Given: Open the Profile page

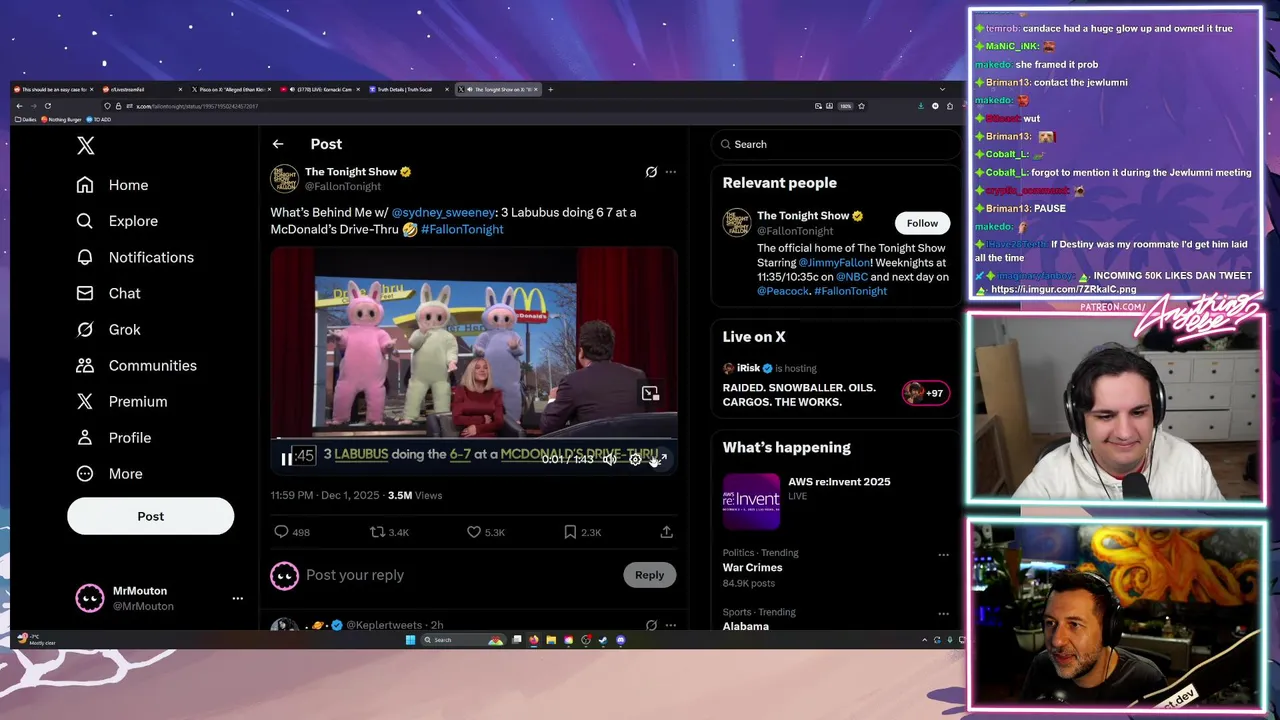Looking at the screenshot, I should coord(114,437).
